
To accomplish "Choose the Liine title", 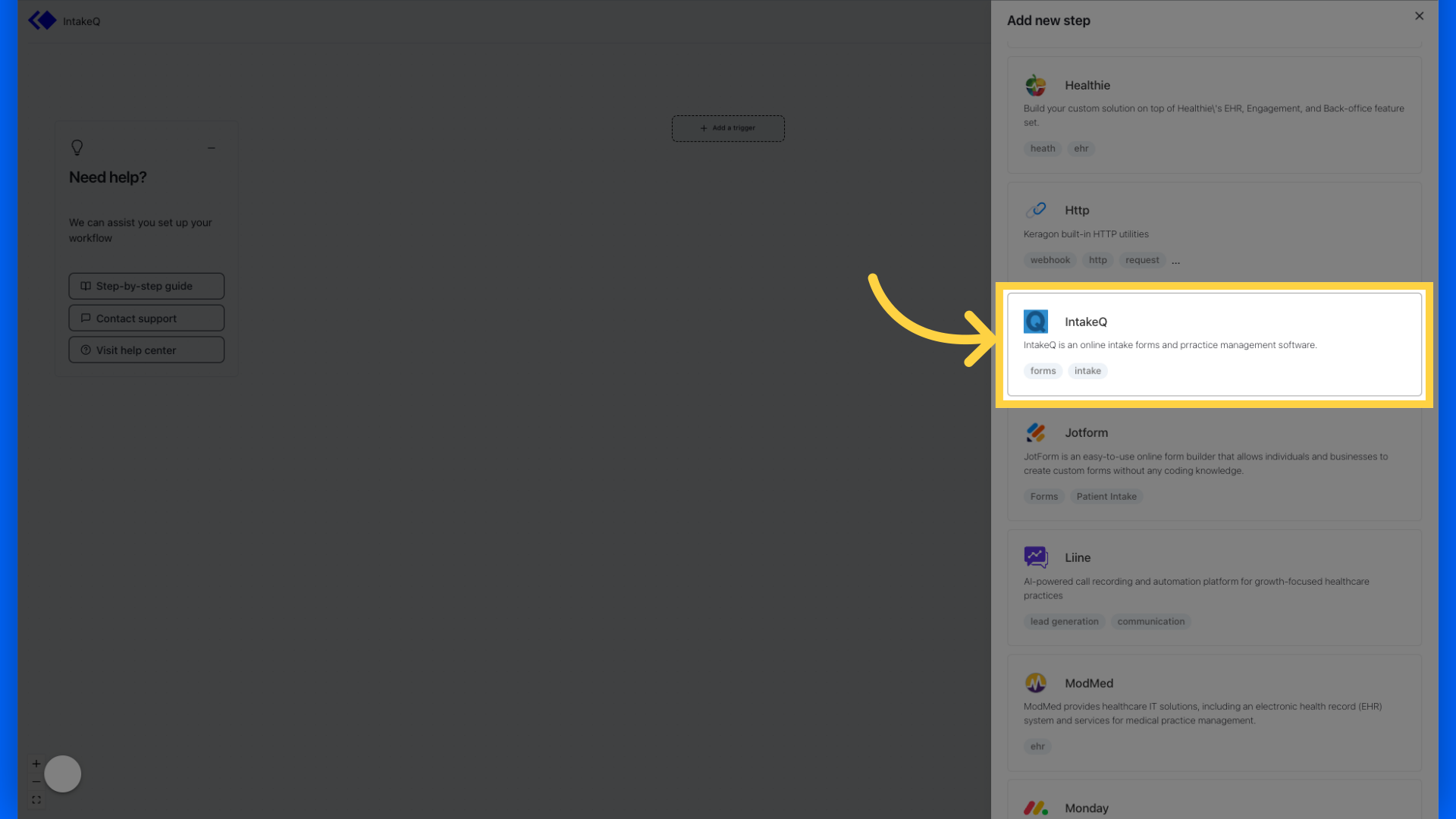I will pyautogui.click(x=1078, y=557).
